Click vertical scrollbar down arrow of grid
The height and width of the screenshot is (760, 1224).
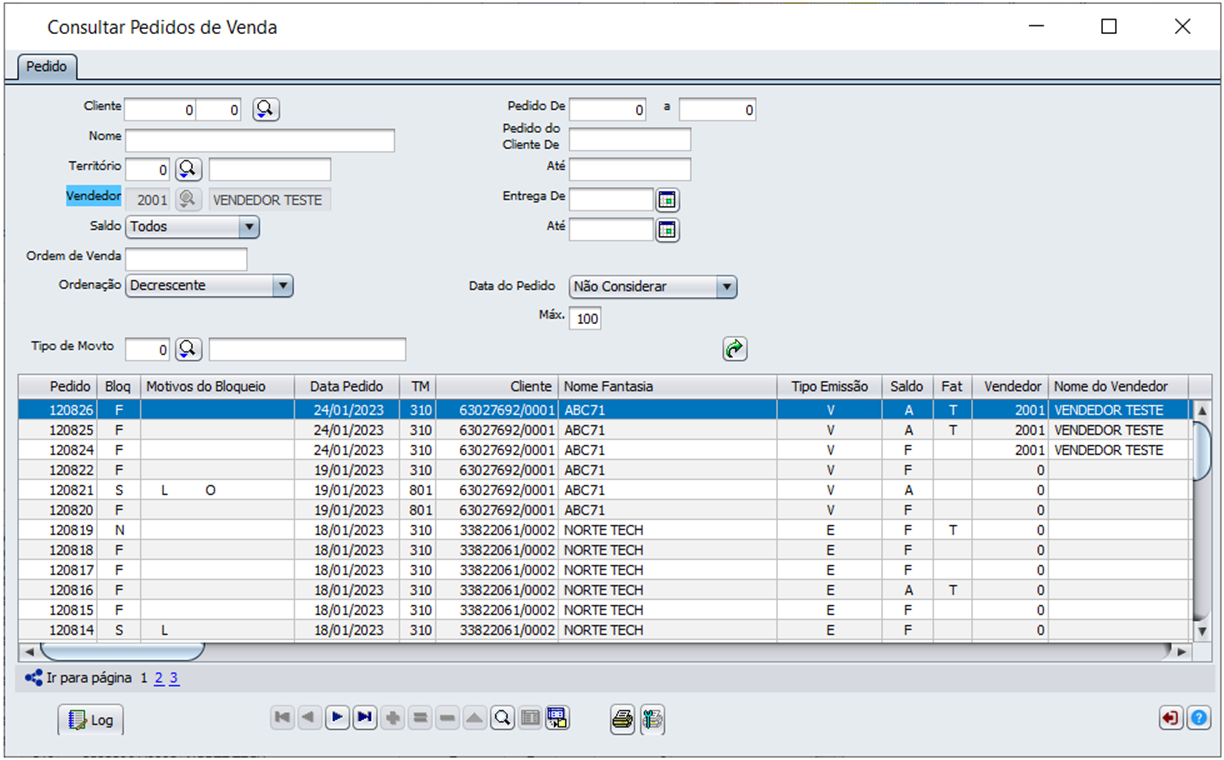(x=1202, y=631)
